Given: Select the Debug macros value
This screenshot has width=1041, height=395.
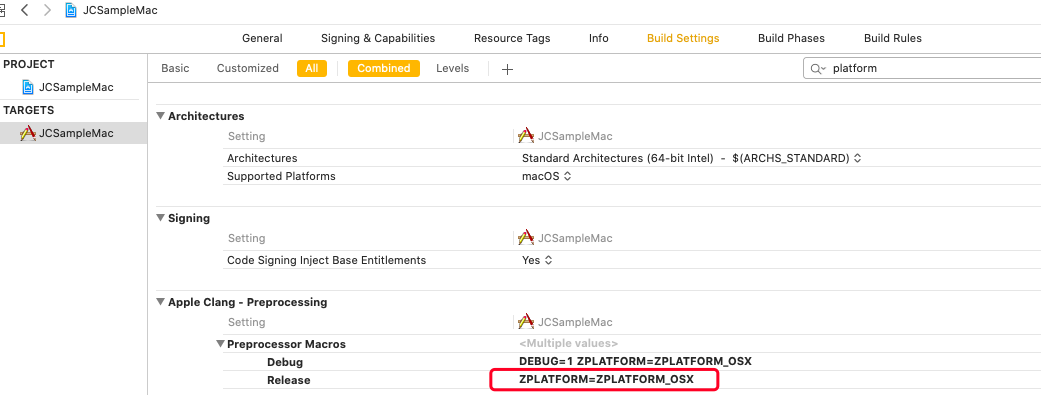Looking at the screenshot, I should click(635, 362).
